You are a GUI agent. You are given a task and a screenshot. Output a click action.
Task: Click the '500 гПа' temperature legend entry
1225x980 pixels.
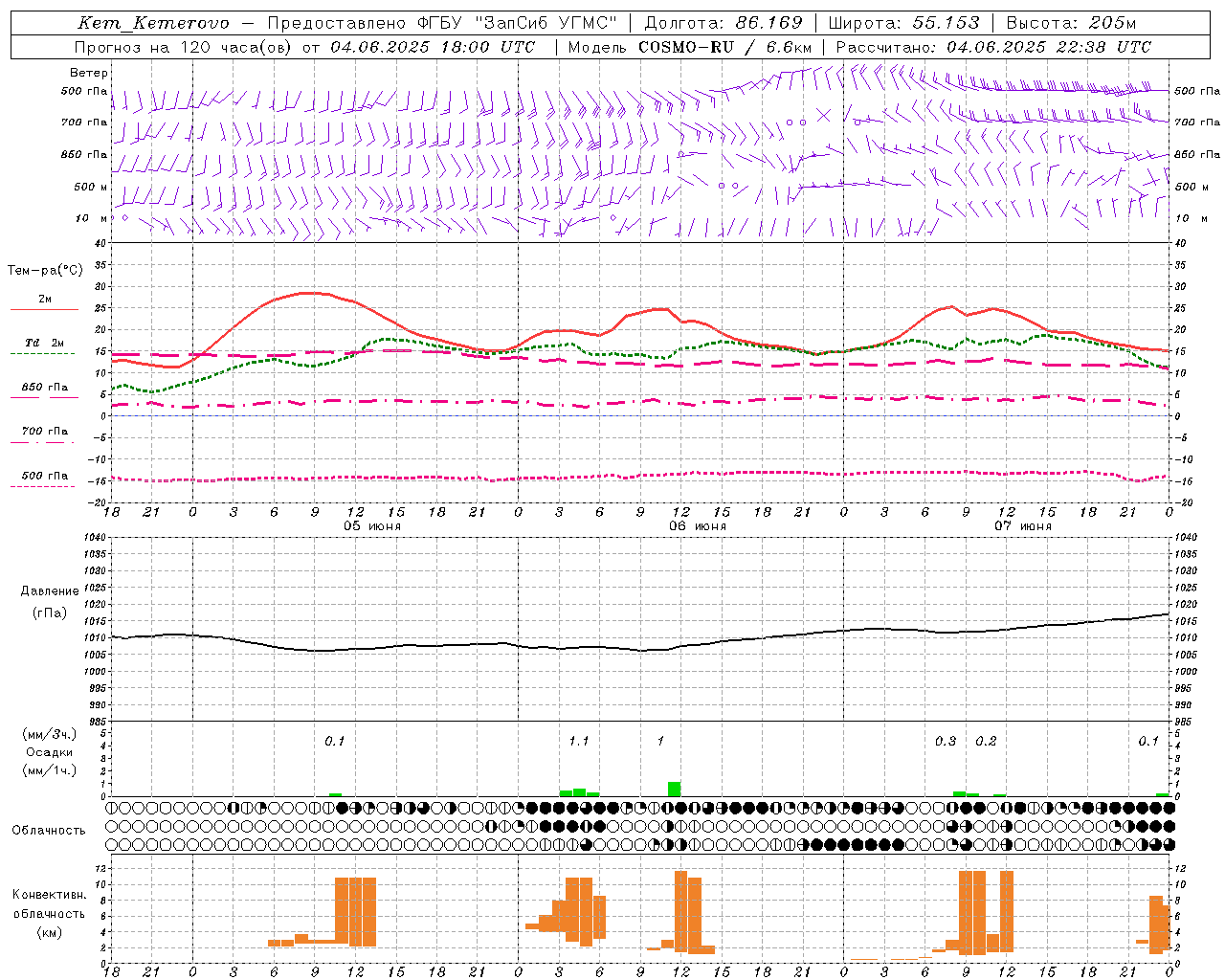(44, 476)
